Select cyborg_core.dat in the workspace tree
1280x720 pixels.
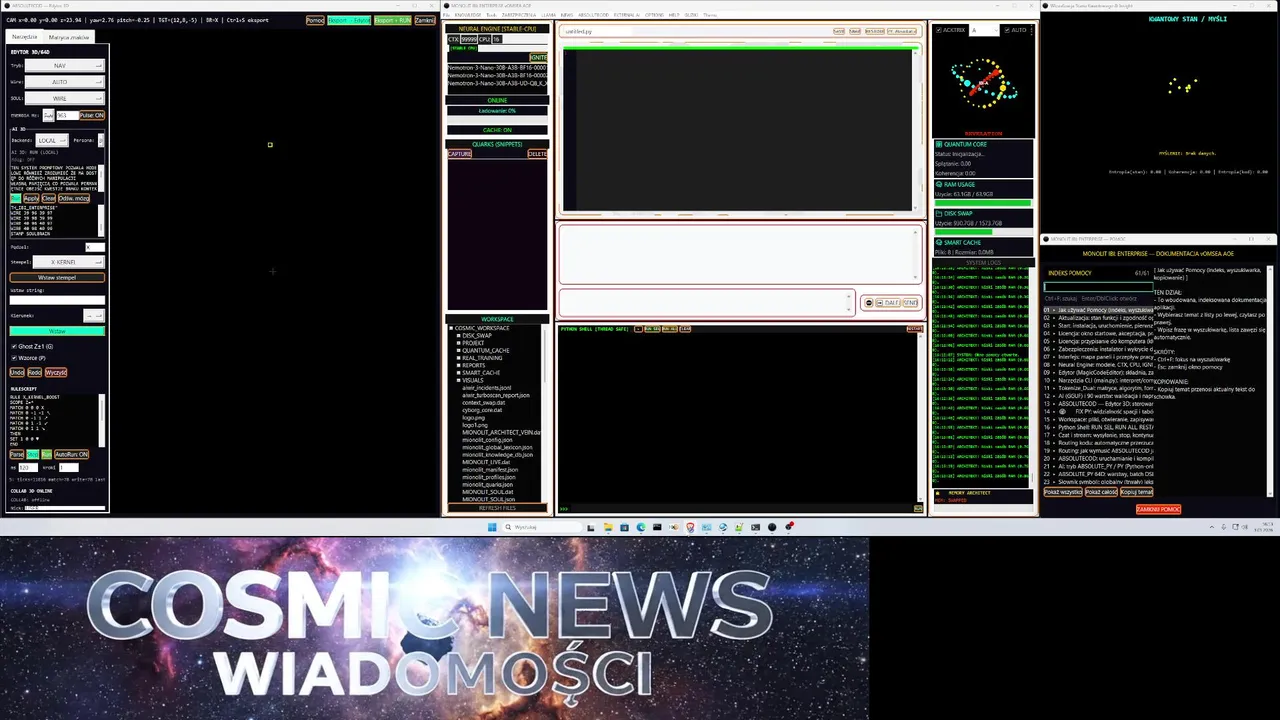point(482,410)
